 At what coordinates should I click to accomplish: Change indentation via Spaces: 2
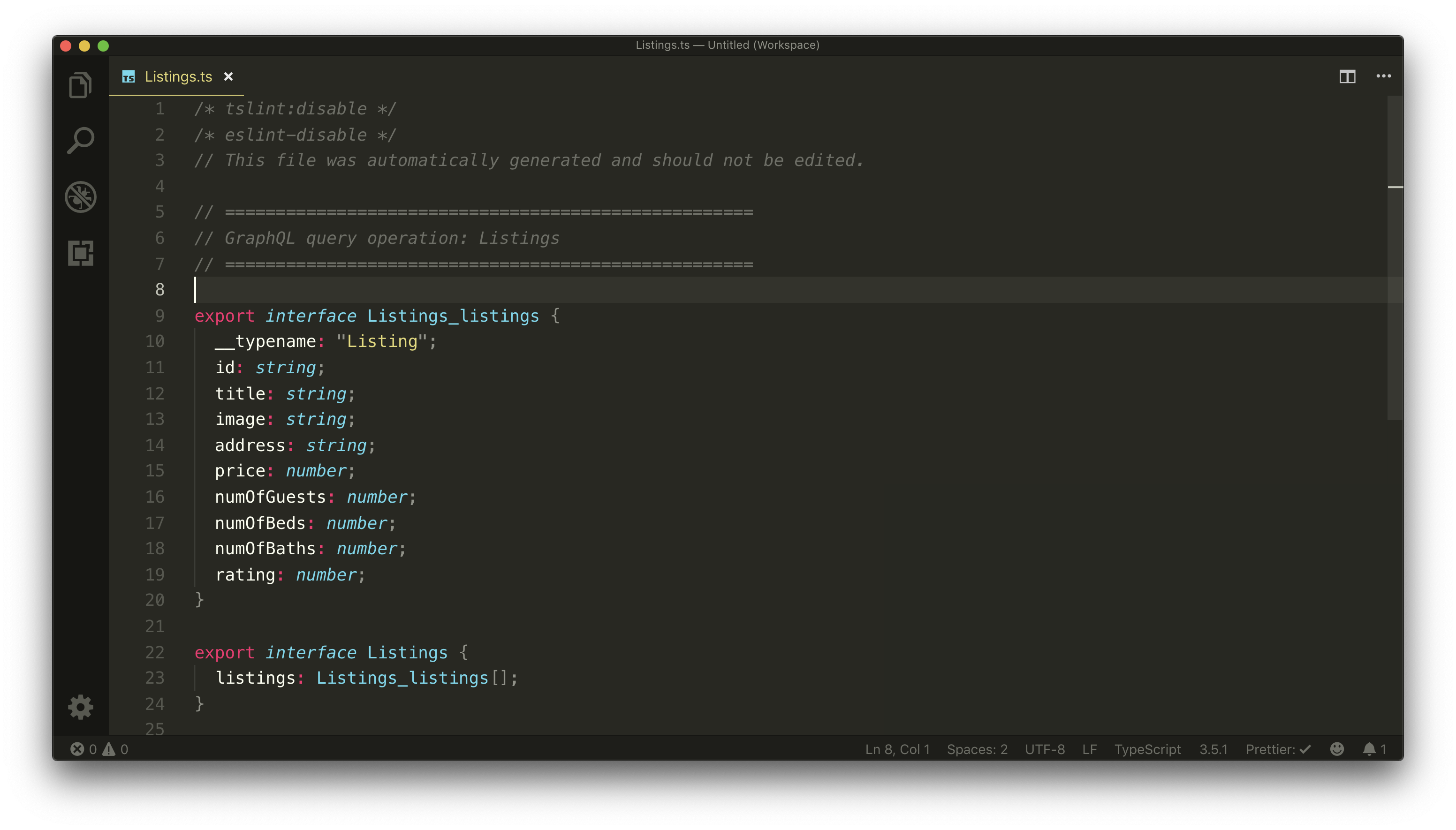point(977,749)
